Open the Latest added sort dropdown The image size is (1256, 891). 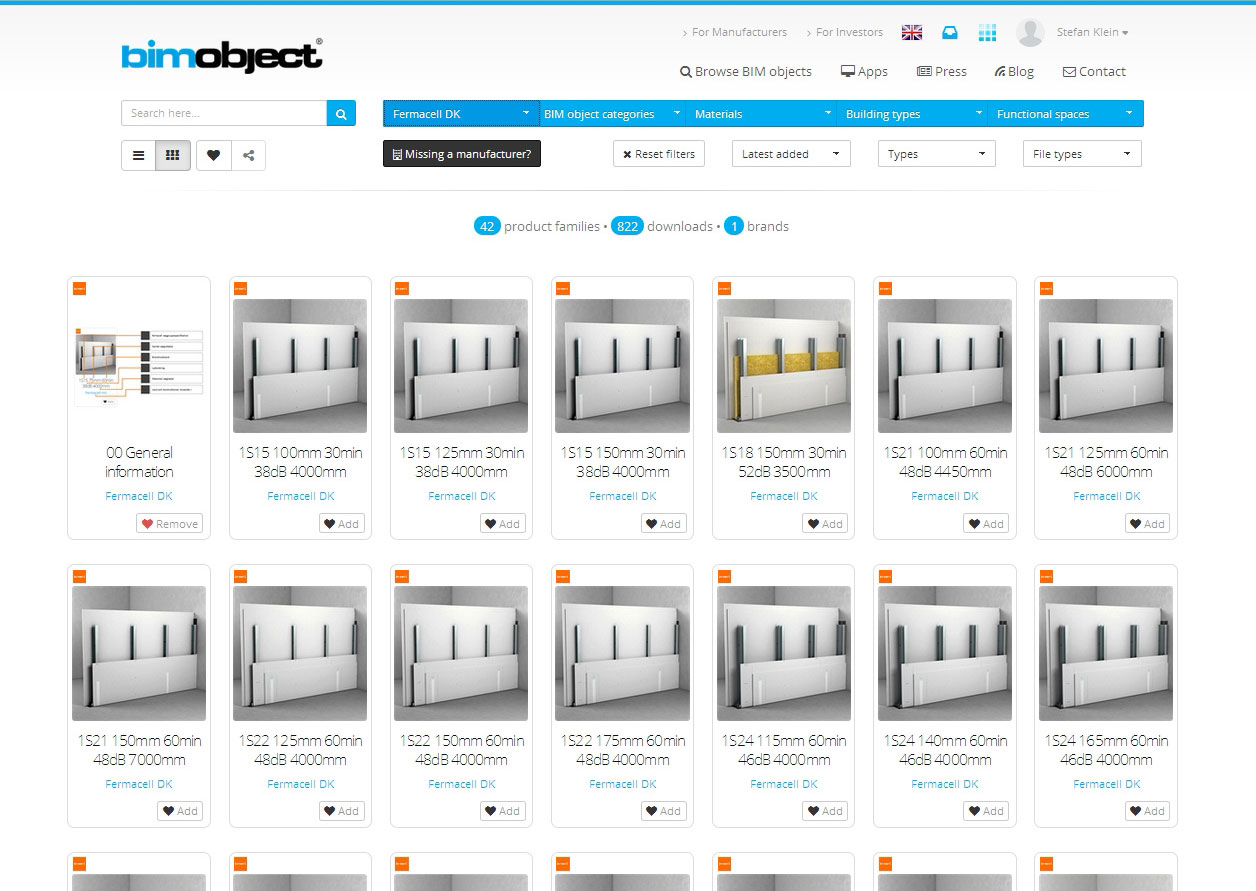point(791,154)
